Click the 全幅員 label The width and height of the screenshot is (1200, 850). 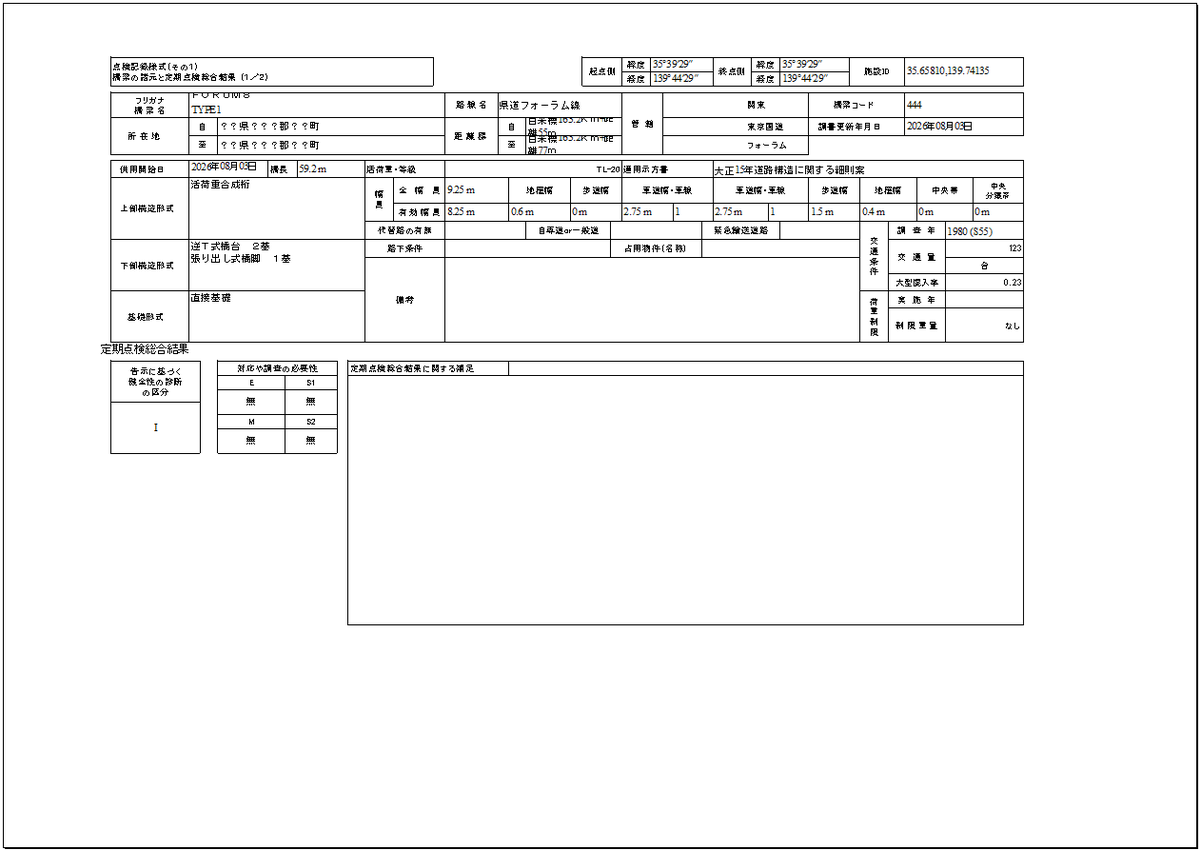pyautogui.click(x=418, y=188)
